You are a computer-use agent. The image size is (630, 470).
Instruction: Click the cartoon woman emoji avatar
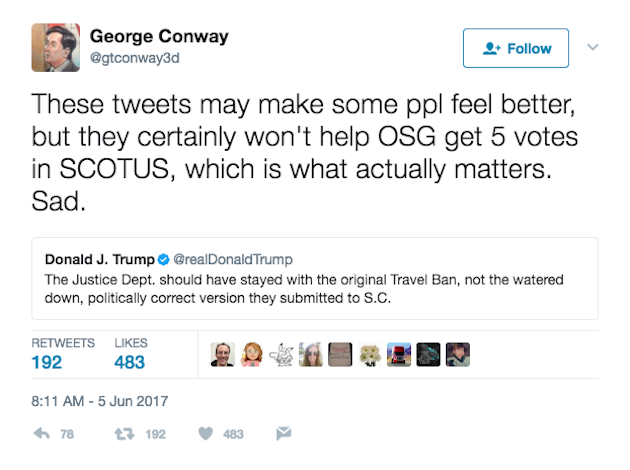coord(253,353)
